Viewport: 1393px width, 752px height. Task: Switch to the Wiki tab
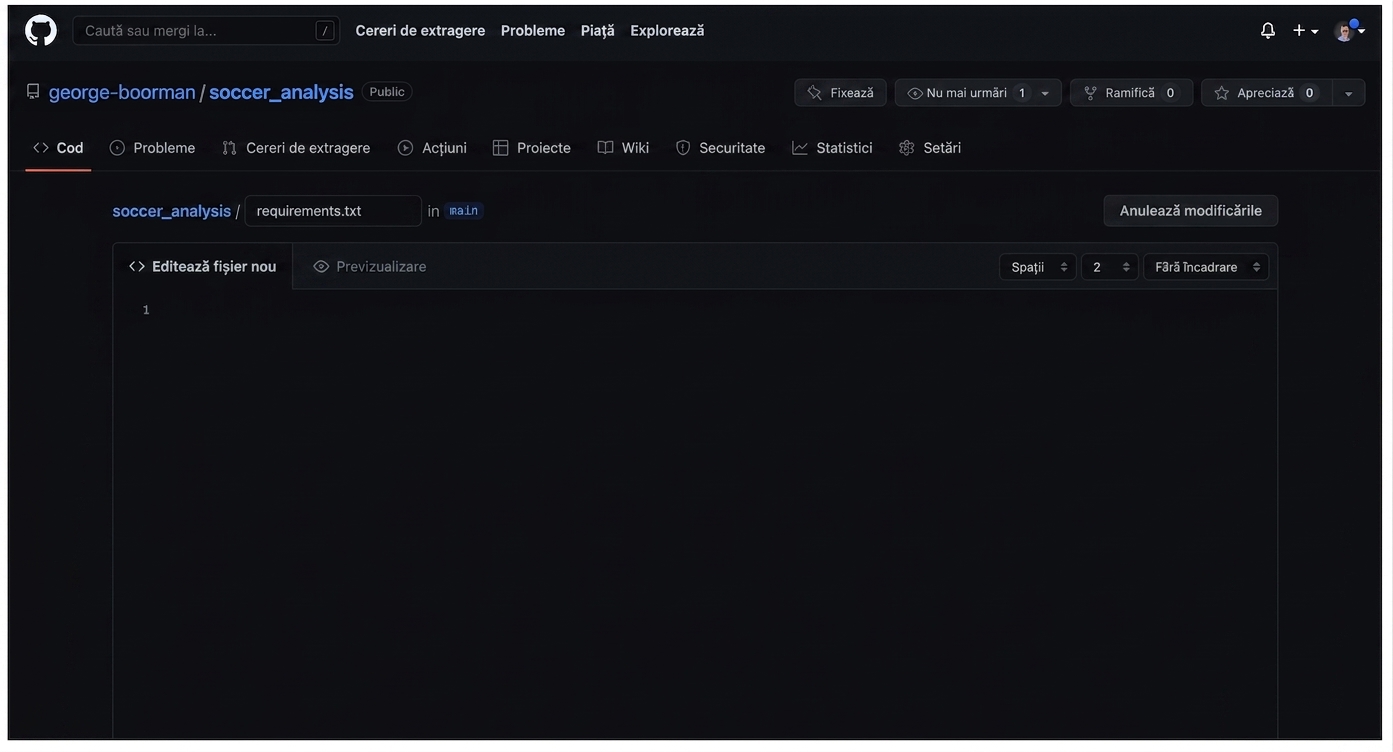pyautogui.click(x=623, y=148)
